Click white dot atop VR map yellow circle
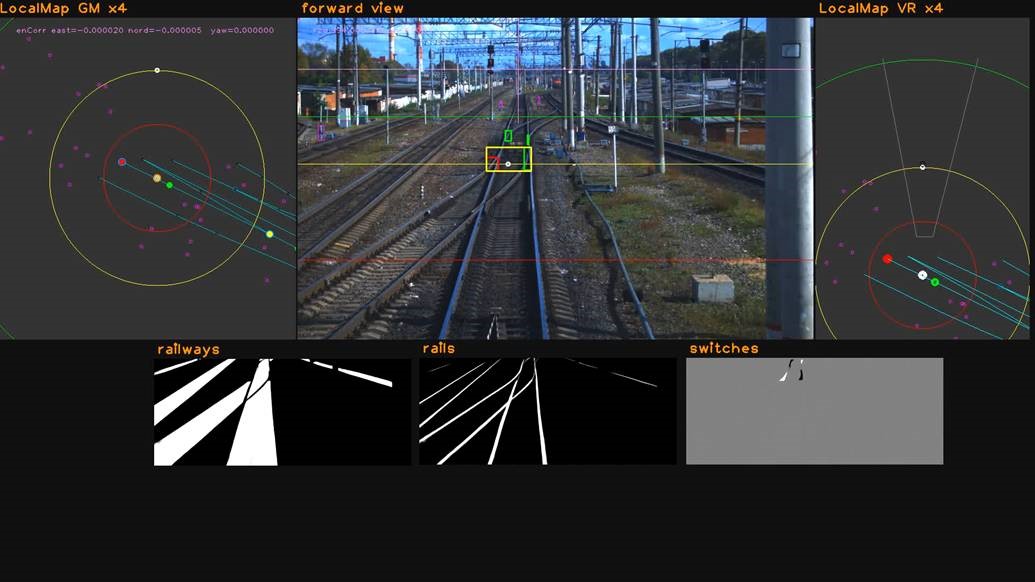Screen dimensions: 1035x582 [x=923, y=167]
